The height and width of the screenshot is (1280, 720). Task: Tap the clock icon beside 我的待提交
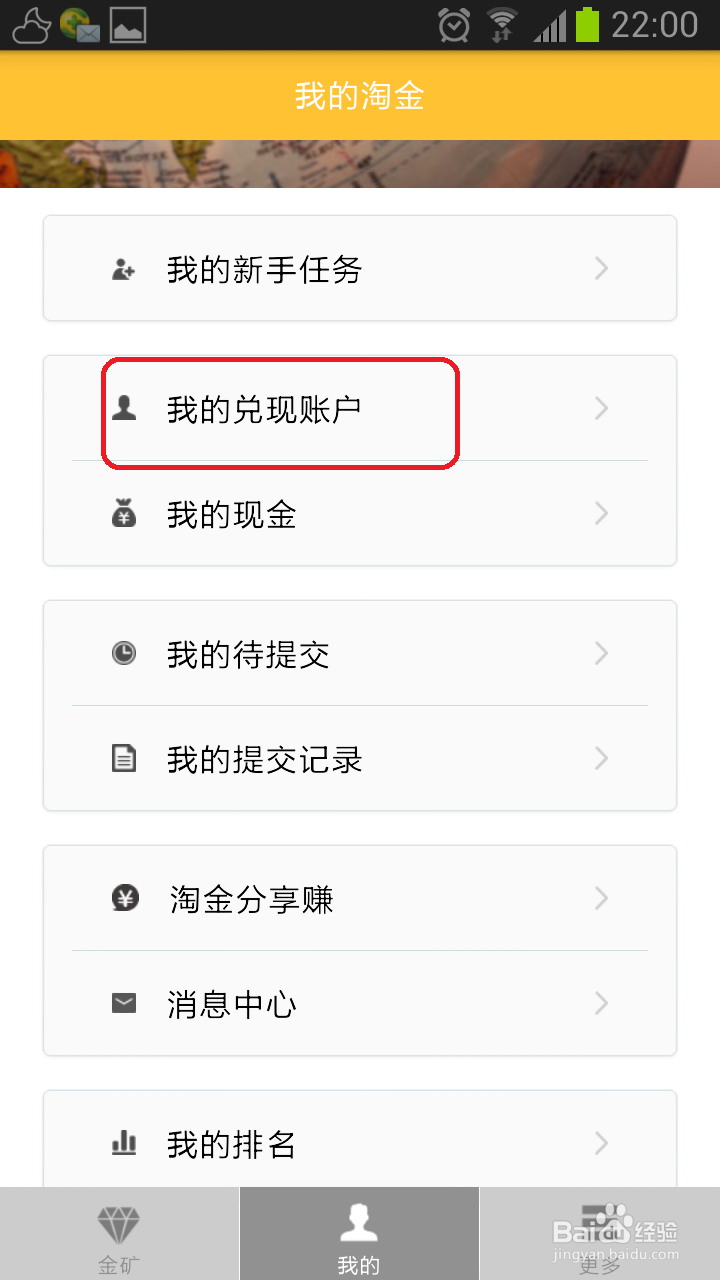pos(124,654)
